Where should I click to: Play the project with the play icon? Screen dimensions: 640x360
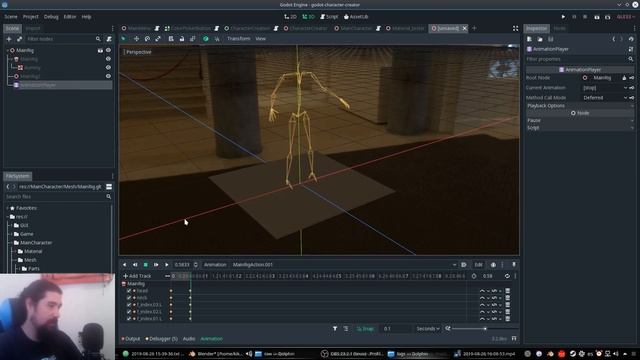[563, 17]
